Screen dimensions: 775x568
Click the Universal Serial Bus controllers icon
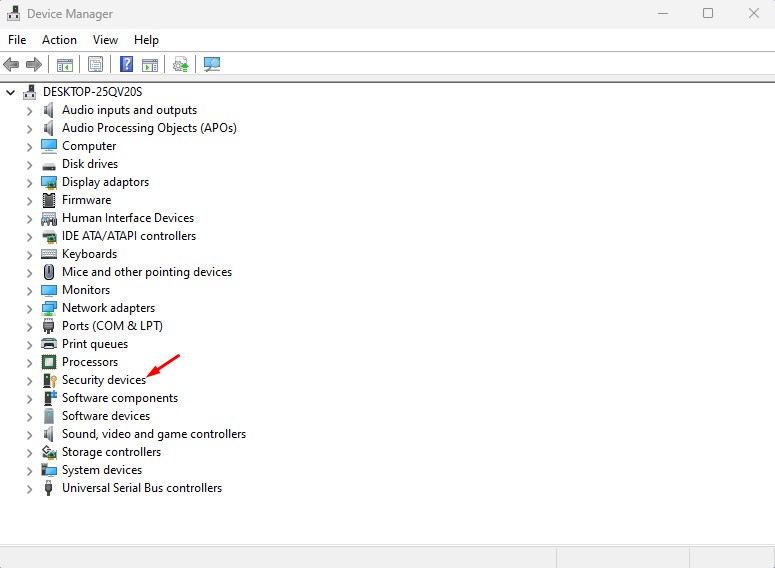click(x=48, y=488)
